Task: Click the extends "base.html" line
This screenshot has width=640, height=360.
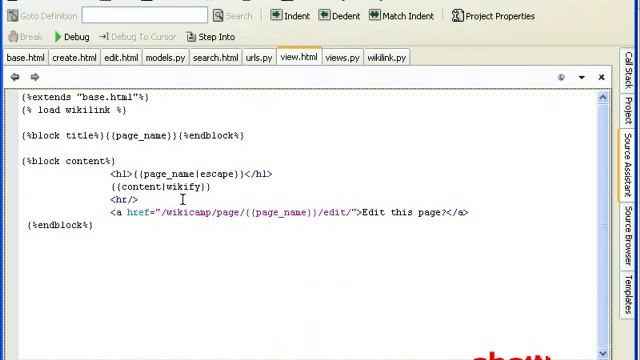Action: (x=85, y=97)
